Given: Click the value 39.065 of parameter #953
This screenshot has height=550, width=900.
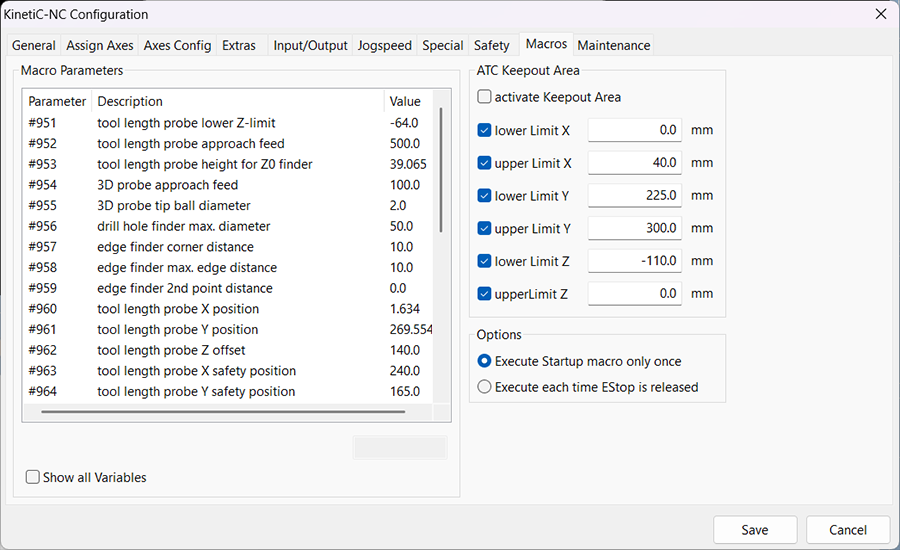Looking at the screenshot, I should 408,164.
